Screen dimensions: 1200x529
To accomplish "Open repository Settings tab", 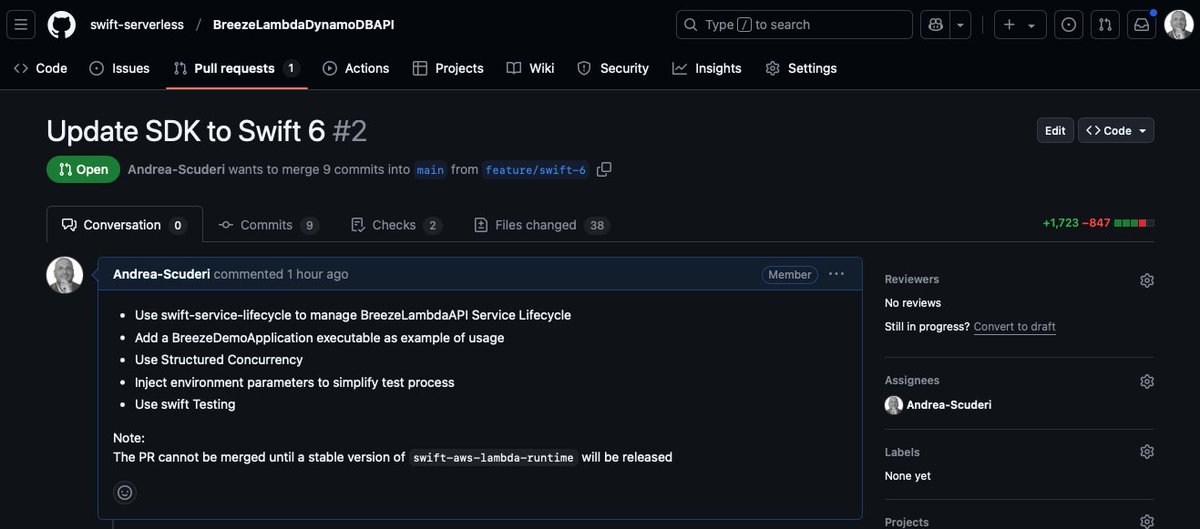I will click(x=801, y=68).
